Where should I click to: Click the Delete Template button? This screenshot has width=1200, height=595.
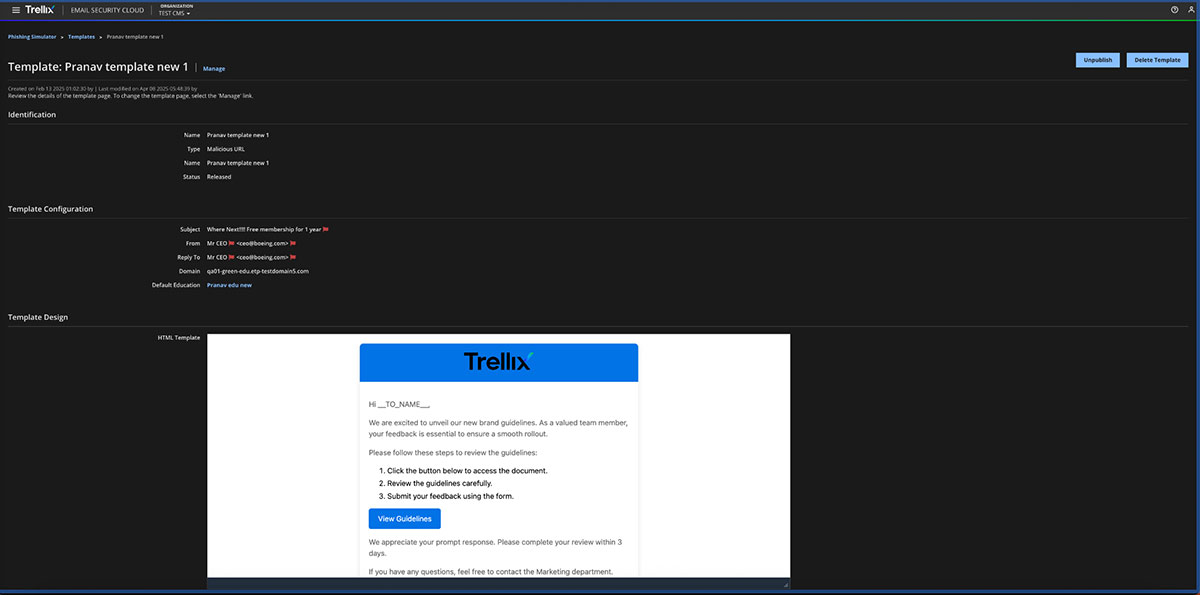(1157, 60)
